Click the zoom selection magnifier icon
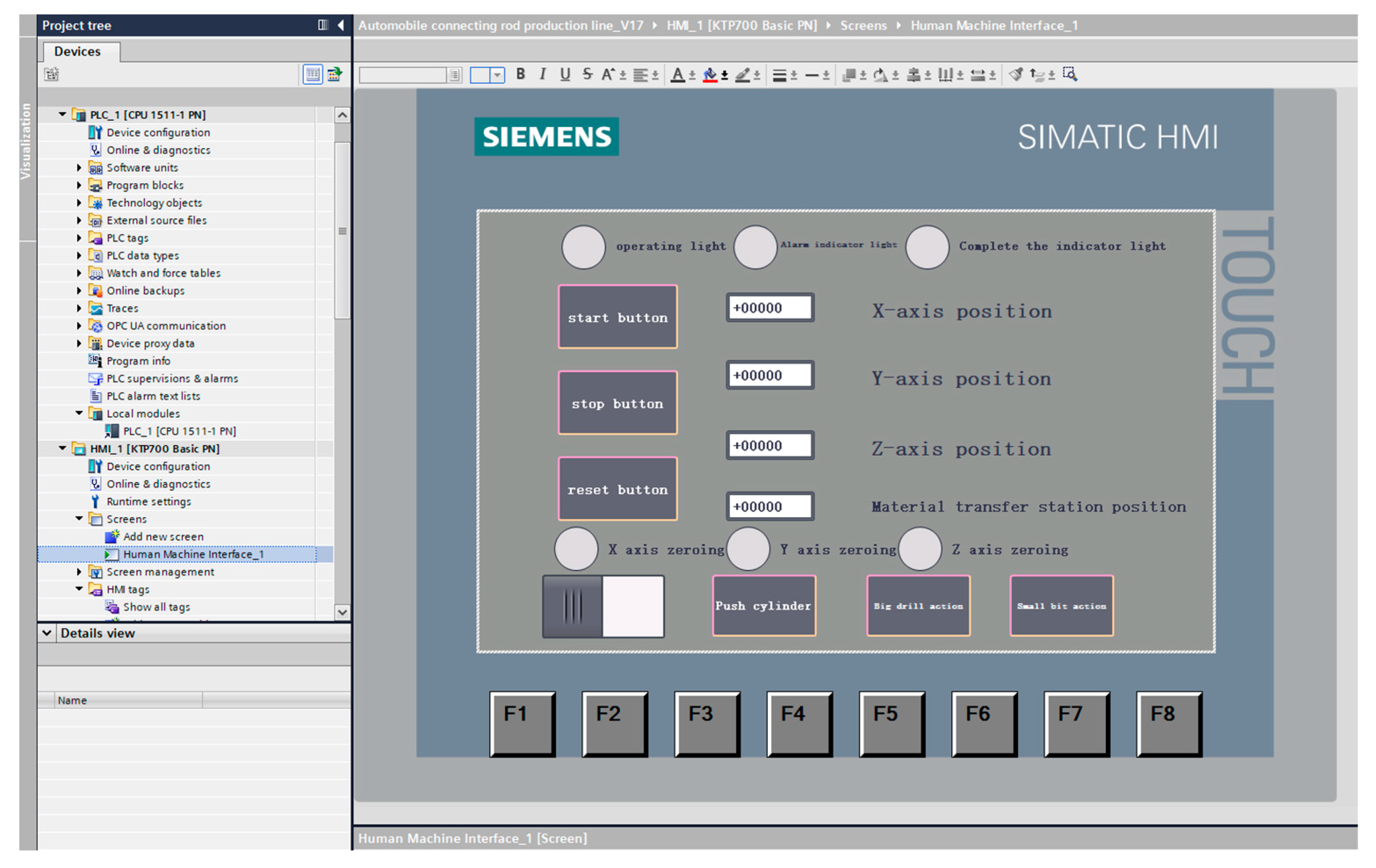 (1070, 74)
